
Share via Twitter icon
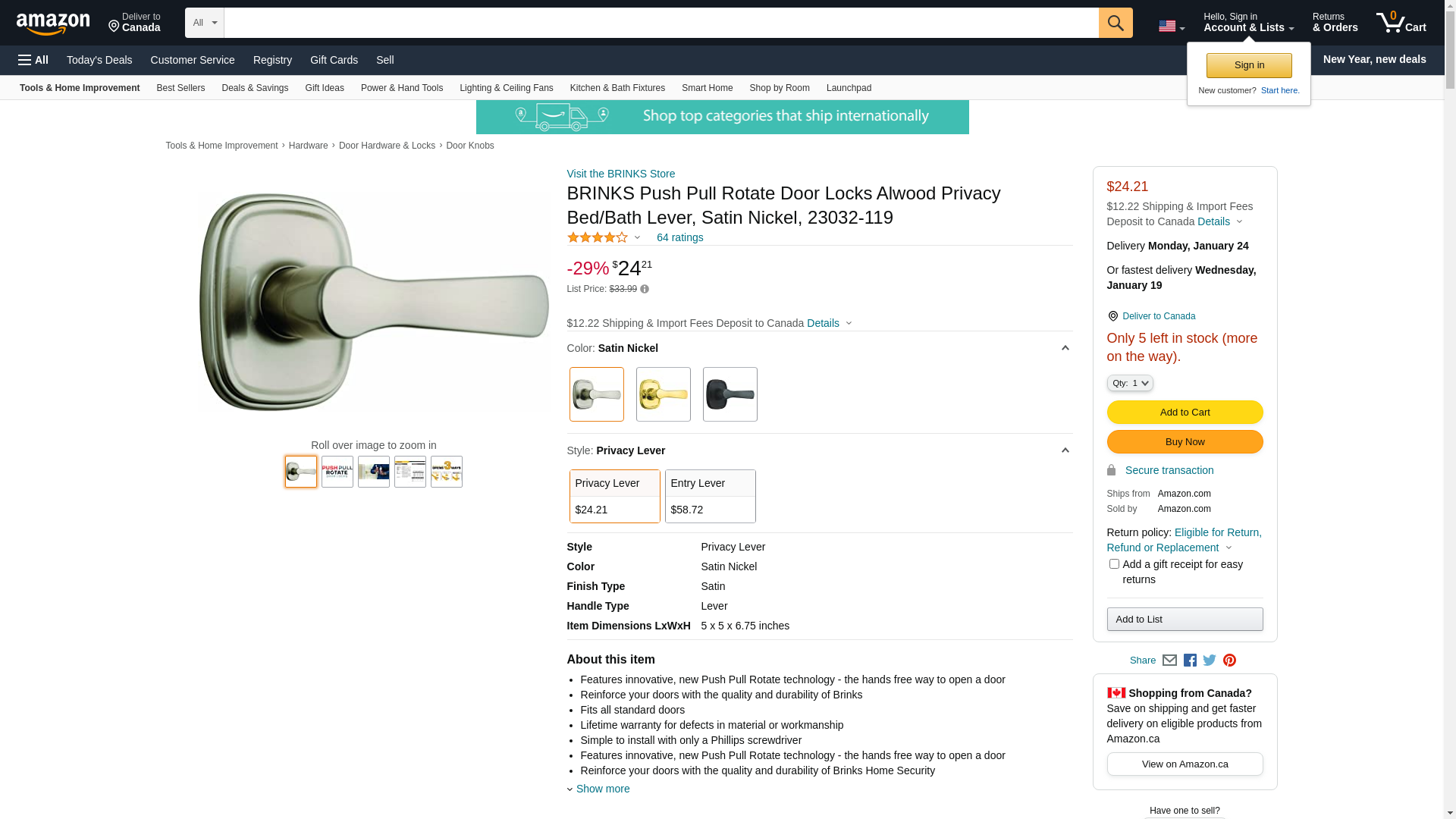pos(1210,661)
